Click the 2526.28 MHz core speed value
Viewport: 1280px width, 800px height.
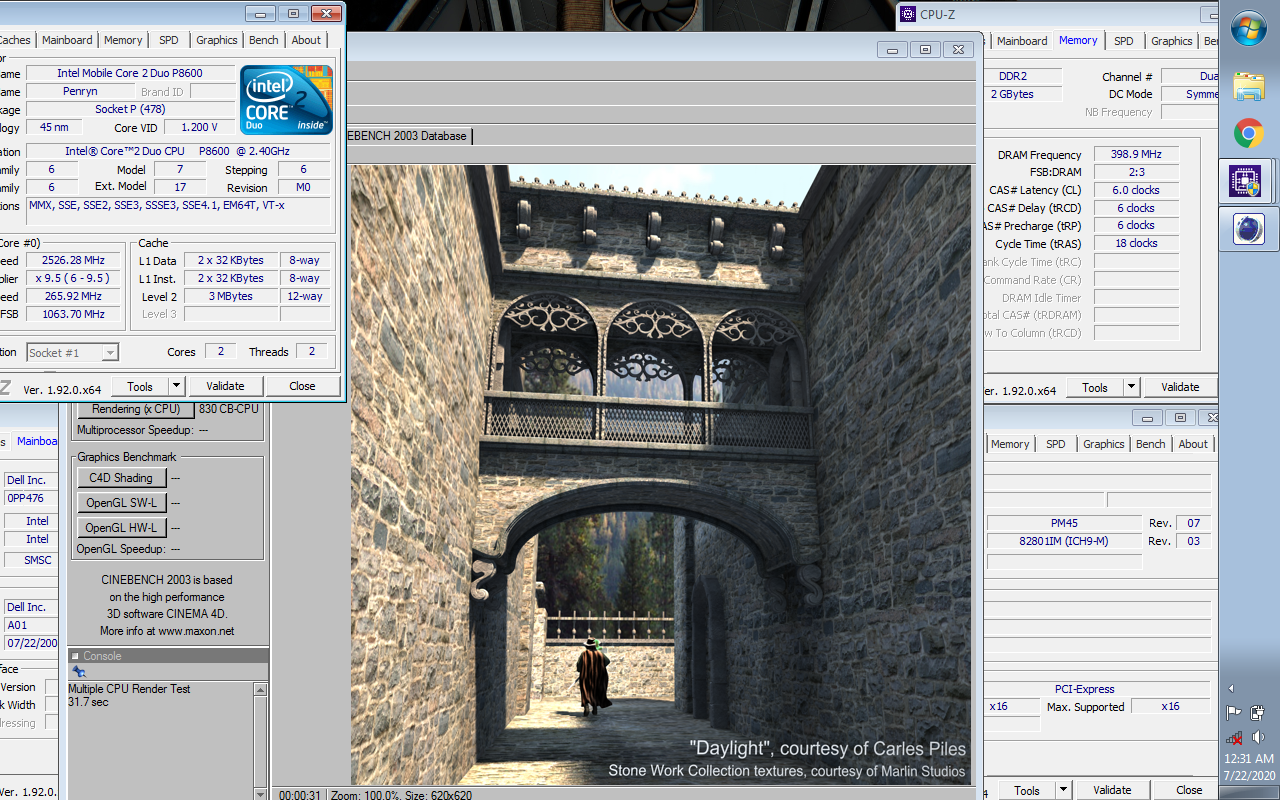pyautogui.click(x=73, y=260)
